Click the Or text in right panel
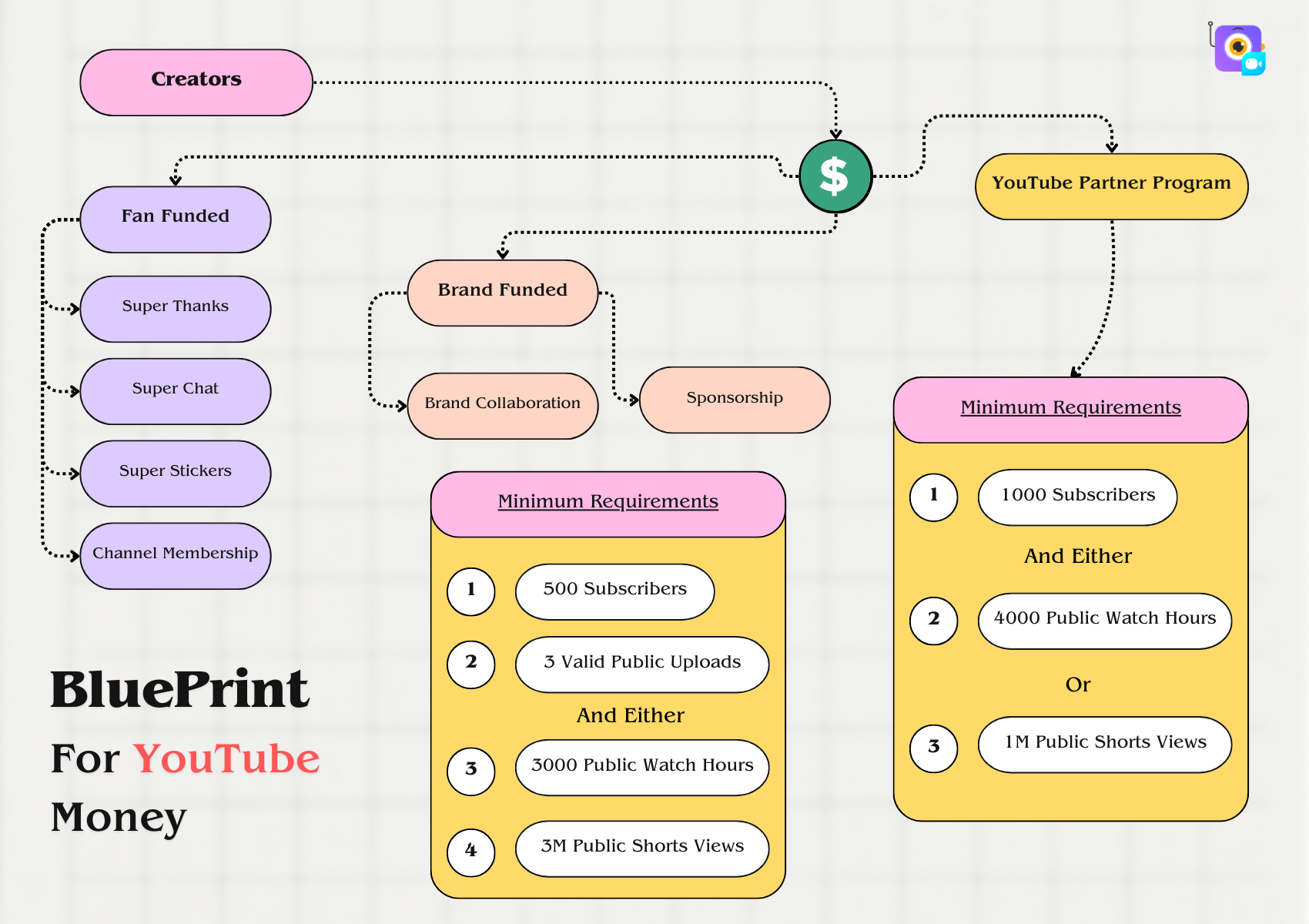Image resolution: width=1309 pixels, height=924 pixels. tap(1078, 685)
